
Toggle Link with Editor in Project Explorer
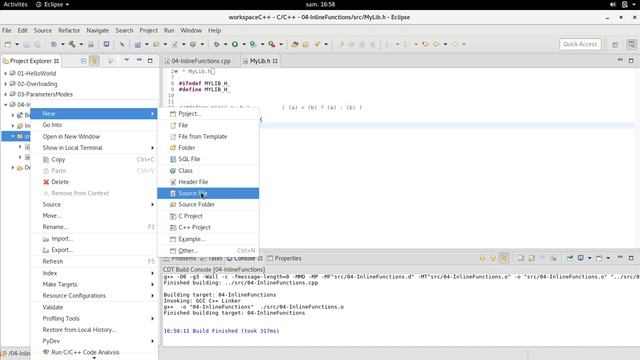click(x=94, y=61)
